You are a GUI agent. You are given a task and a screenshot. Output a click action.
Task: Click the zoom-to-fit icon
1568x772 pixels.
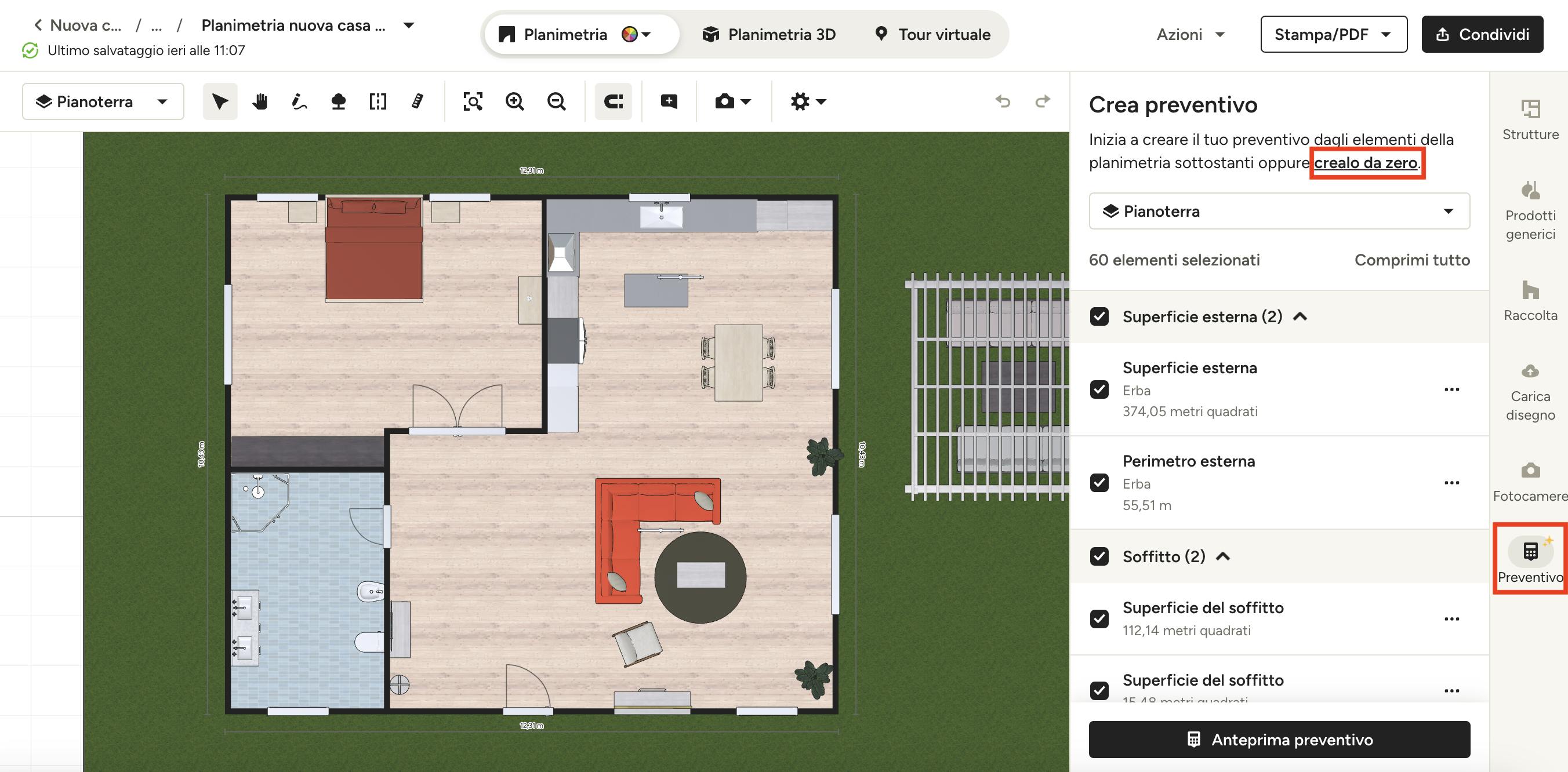click(x=473, y=101)
